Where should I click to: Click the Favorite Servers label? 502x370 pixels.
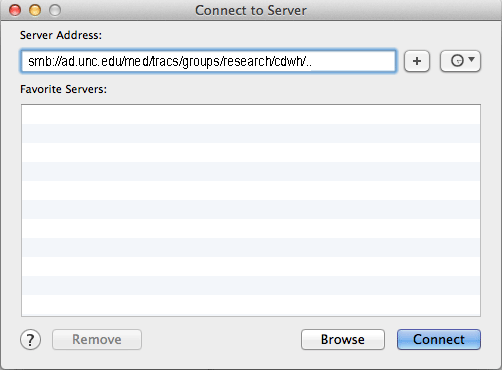63,89
